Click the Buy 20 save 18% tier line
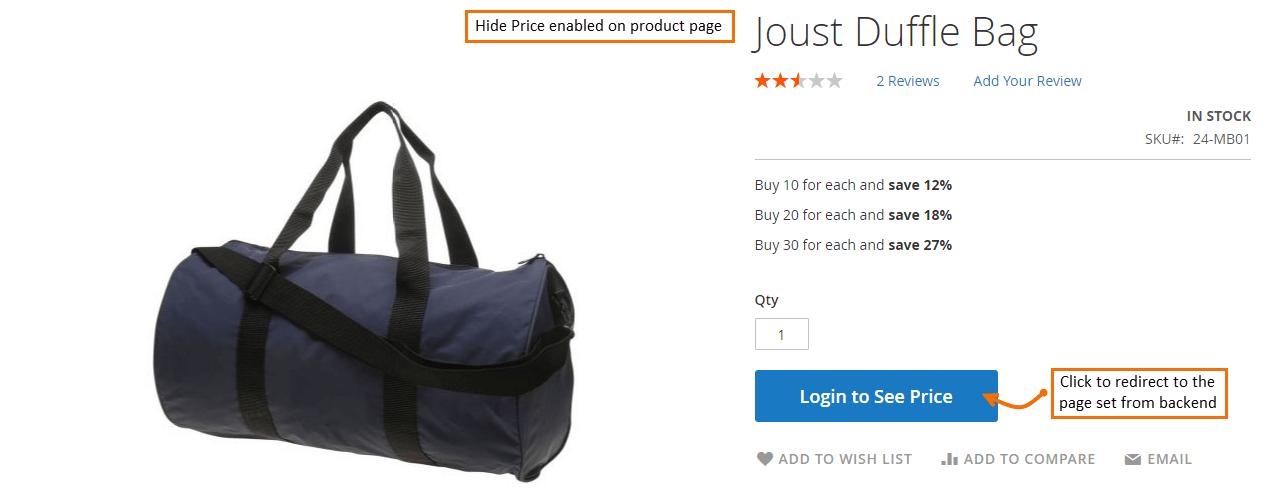 853,215
